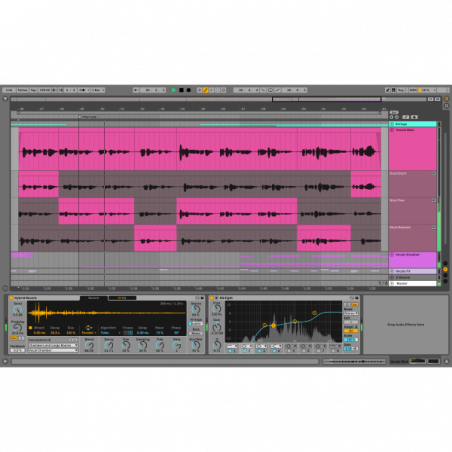Click the green Play button
The width and height of the screenshot is (452, 452).
point(173,90)
